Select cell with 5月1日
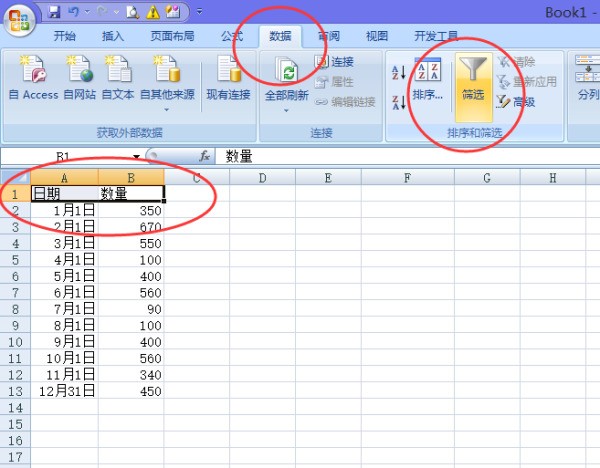The height and width of the screenshot is (468, 600). point(64,276)
